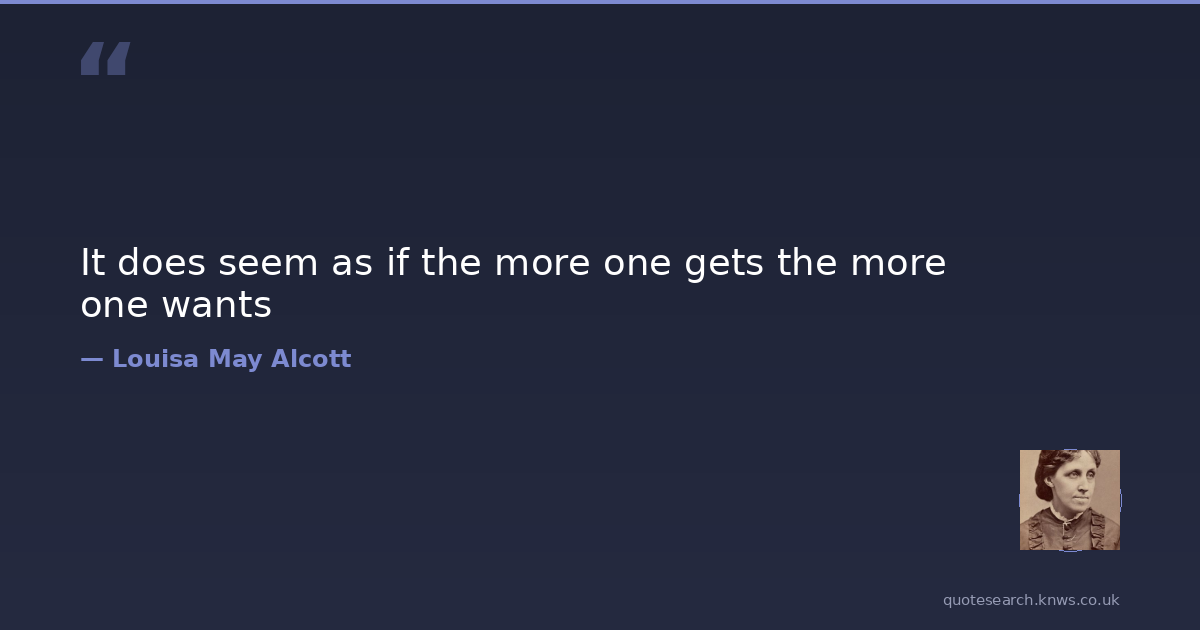Click the word "seem" in the quote
Screen dimensions: 1200x630
(x=267, y=263)
